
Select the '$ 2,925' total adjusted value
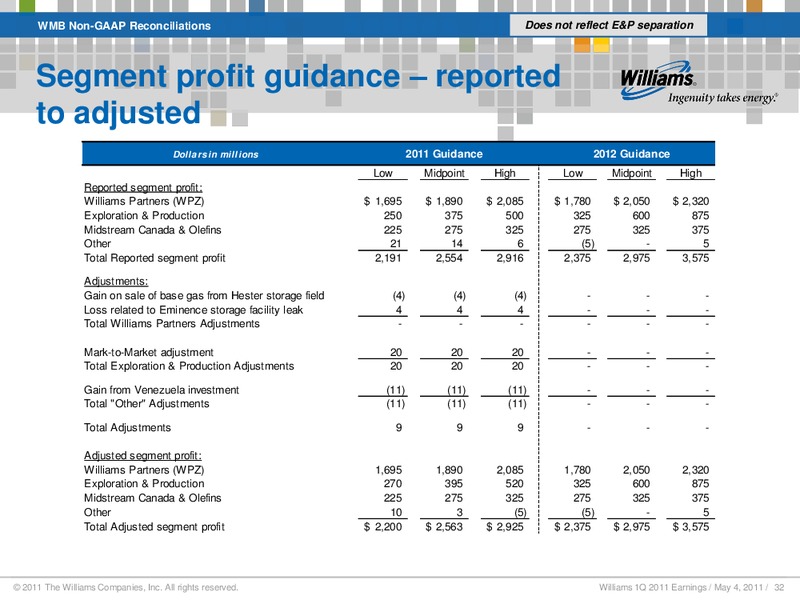(x=505, y=527)
